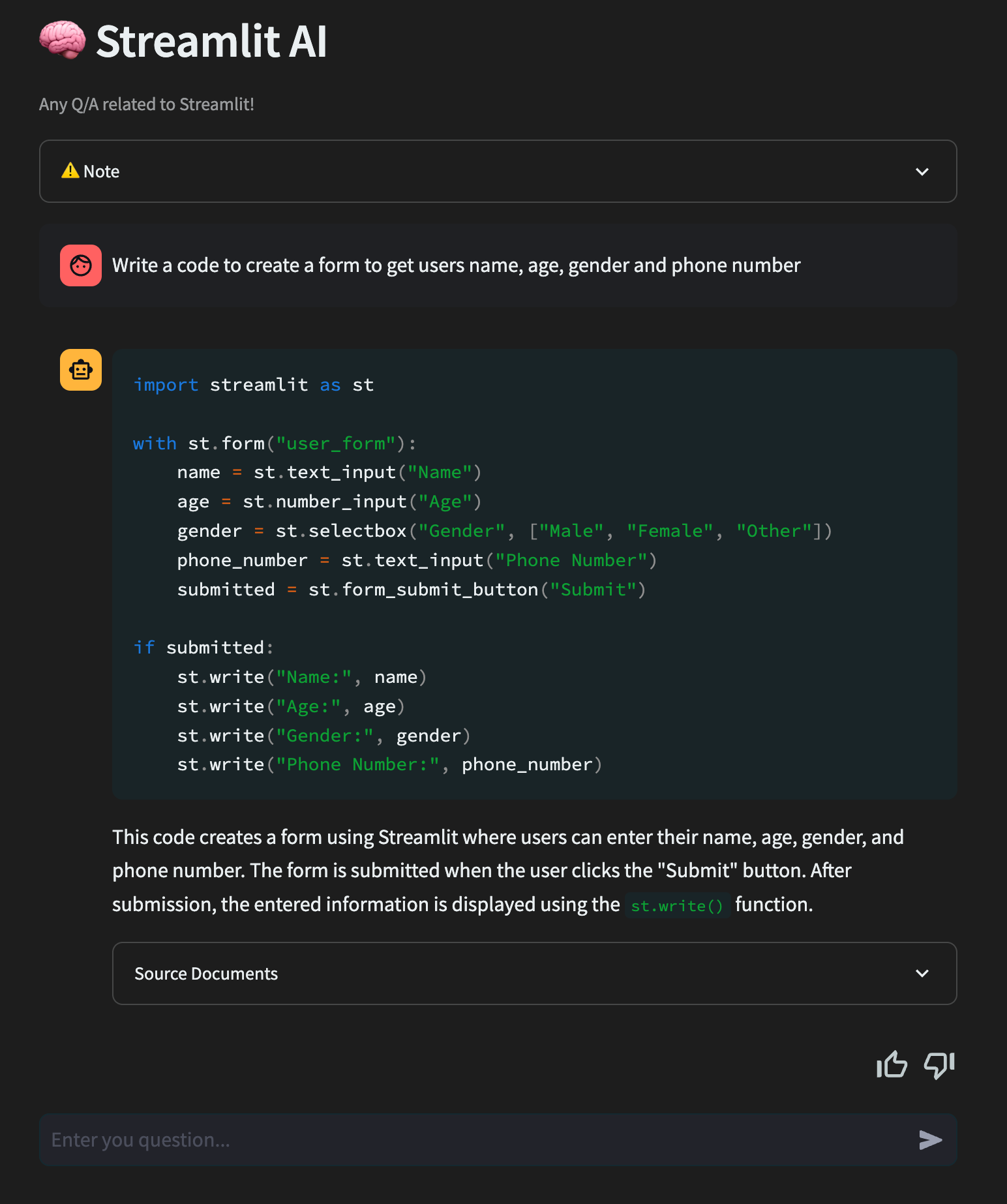
Task: Click the st.form_submit_button("Submit") line
Action: click(412, 590)
